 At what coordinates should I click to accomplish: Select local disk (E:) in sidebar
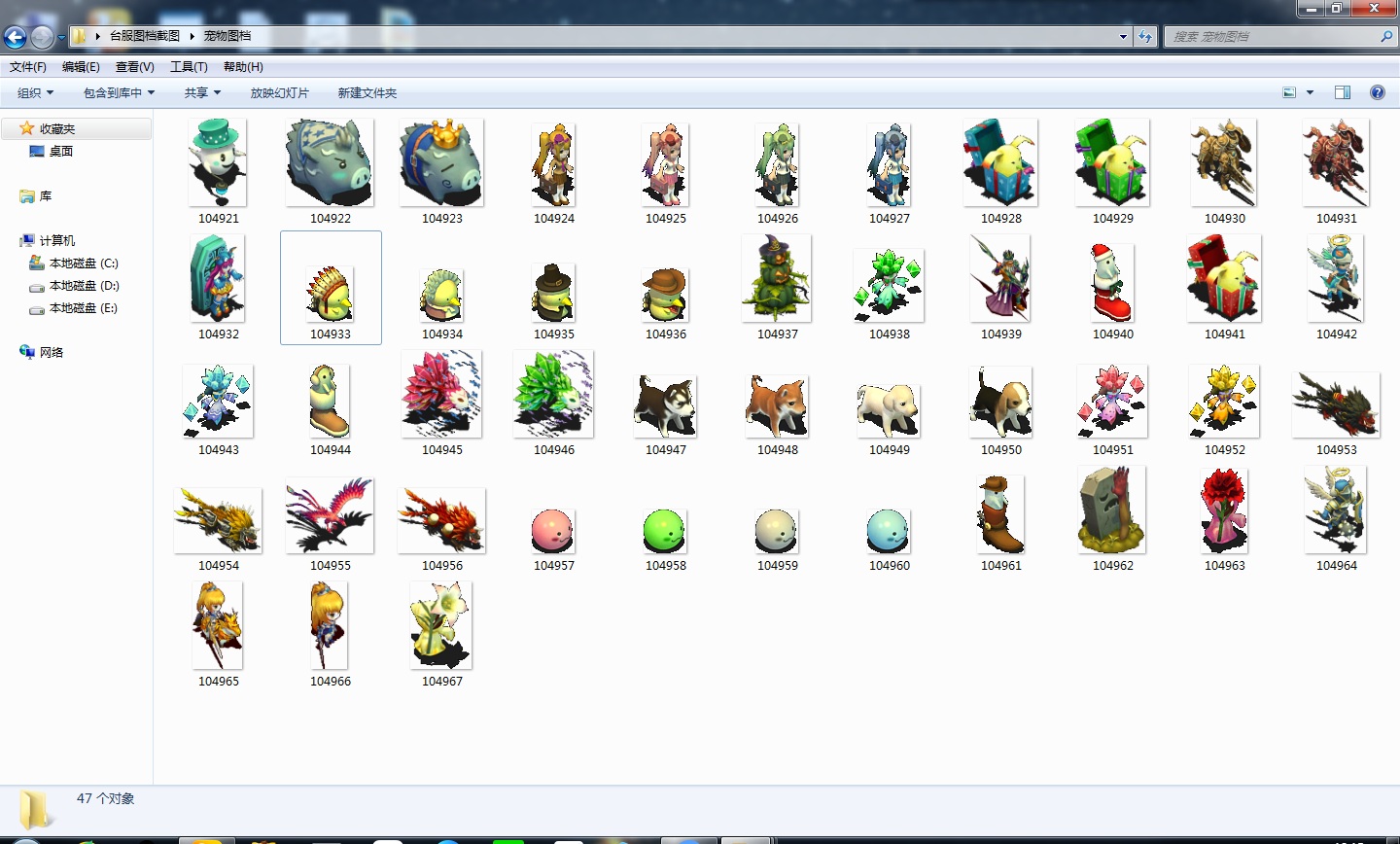pos(83,308)
